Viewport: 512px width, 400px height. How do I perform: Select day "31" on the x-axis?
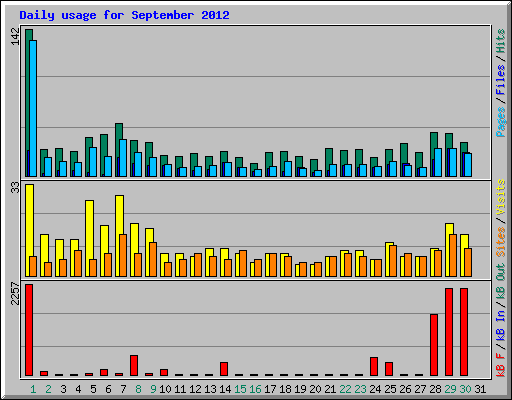[x=480, y=389]
